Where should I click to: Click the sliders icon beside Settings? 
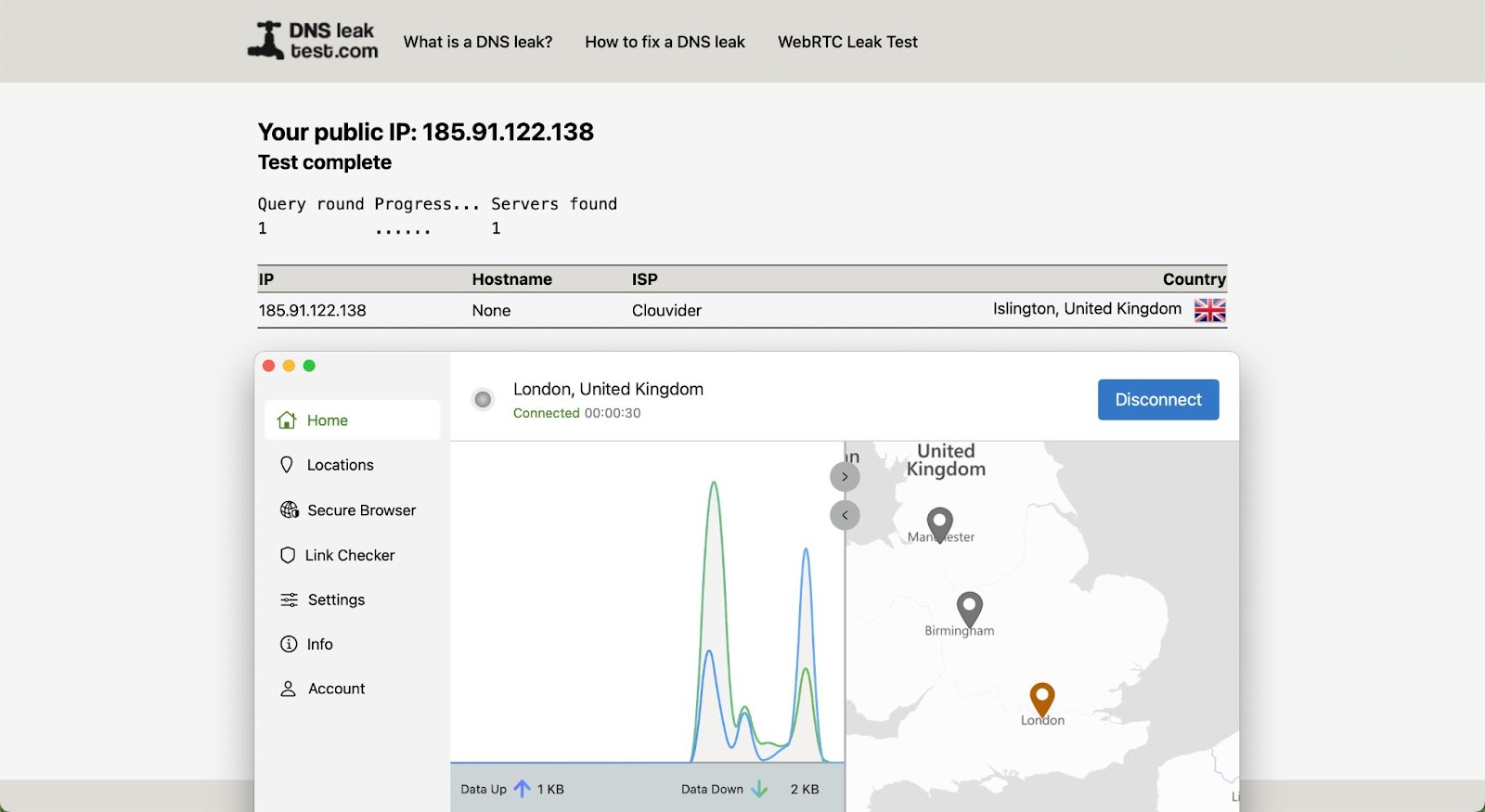point(290,599)
